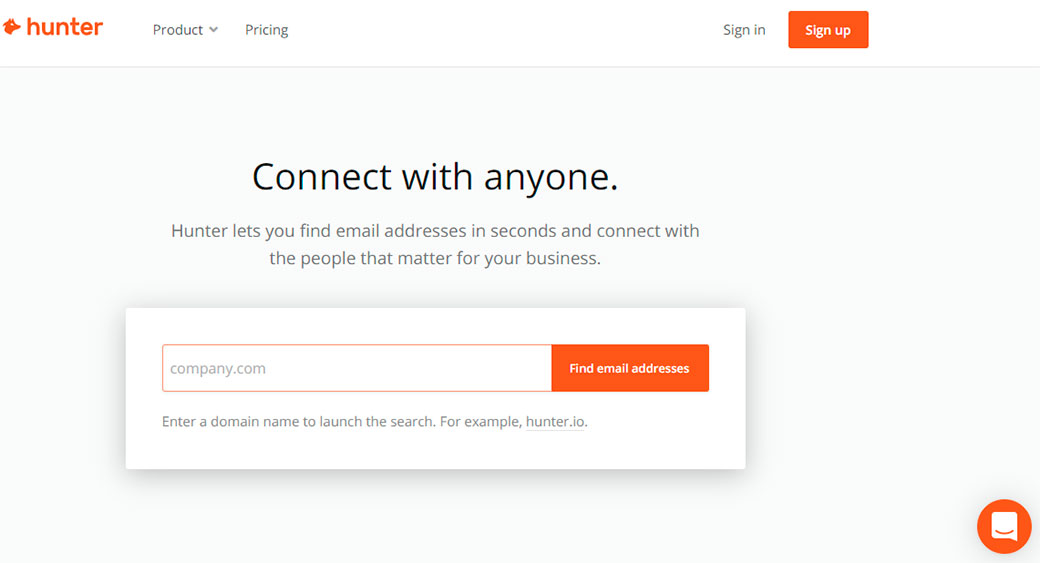Click the Find email addresses button
Image resolution: width=1040 pixels, height=563 pixels.
[x=629, y=368]
